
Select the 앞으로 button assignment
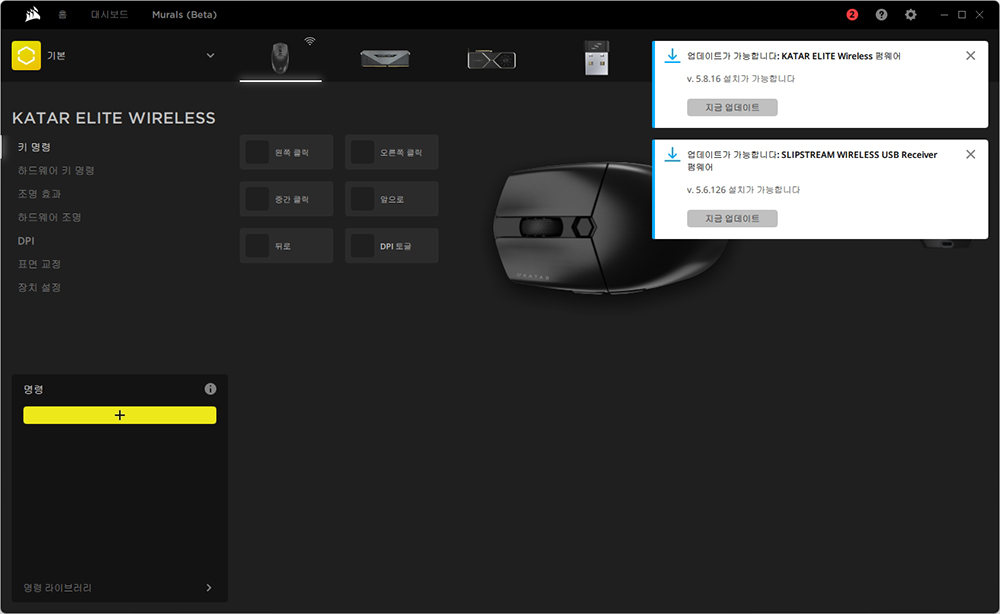pyautogui.click(x=392, y=199)
